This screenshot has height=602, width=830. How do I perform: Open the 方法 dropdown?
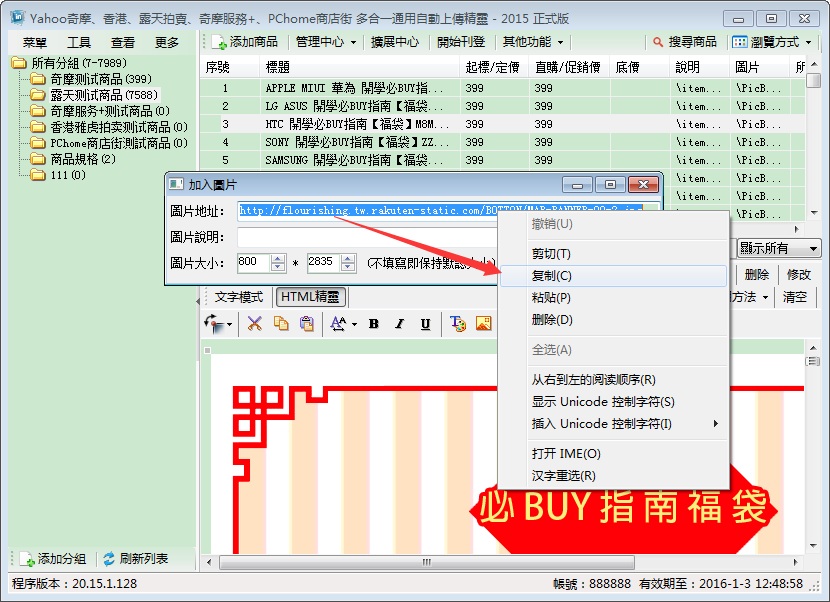[750, 297]
